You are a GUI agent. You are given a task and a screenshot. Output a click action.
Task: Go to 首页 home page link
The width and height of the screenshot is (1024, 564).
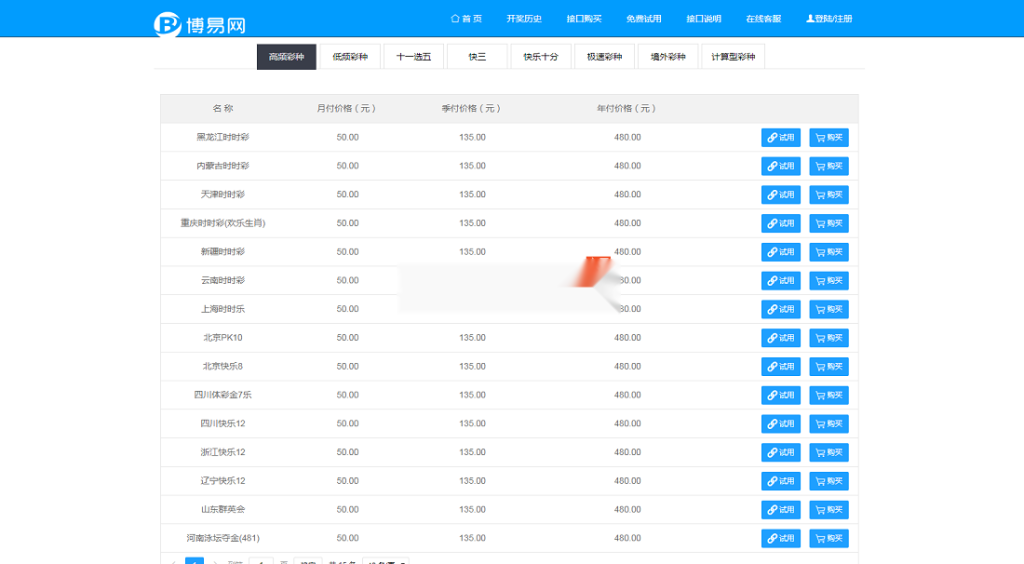click(x=466, y=19)
